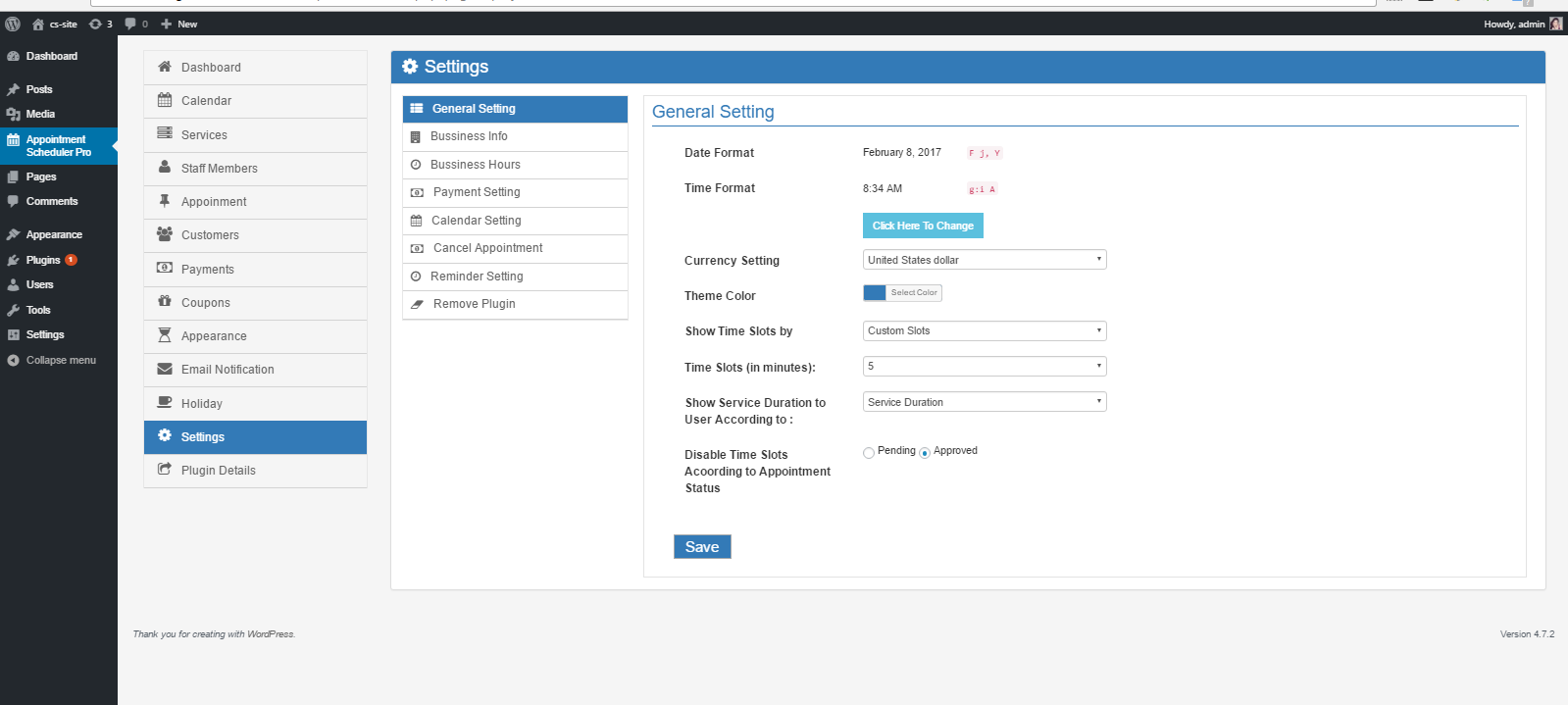The image size is (1568, 705).
Task: Click the hourglass icon for Appearance
Action: 165,335
